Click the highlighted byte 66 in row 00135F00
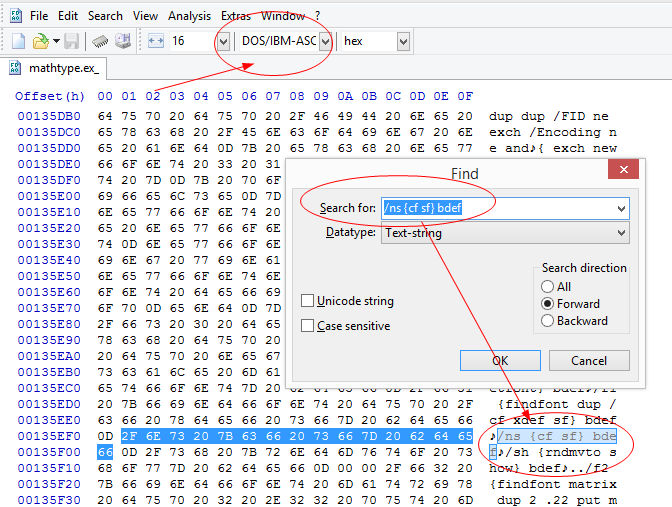 [105, 452]
